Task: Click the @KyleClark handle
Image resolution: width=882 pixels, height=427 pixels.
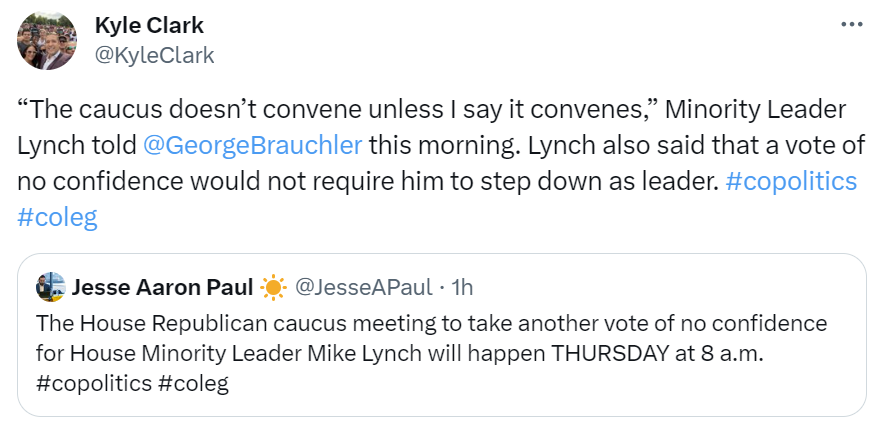Action: (154, 55)
